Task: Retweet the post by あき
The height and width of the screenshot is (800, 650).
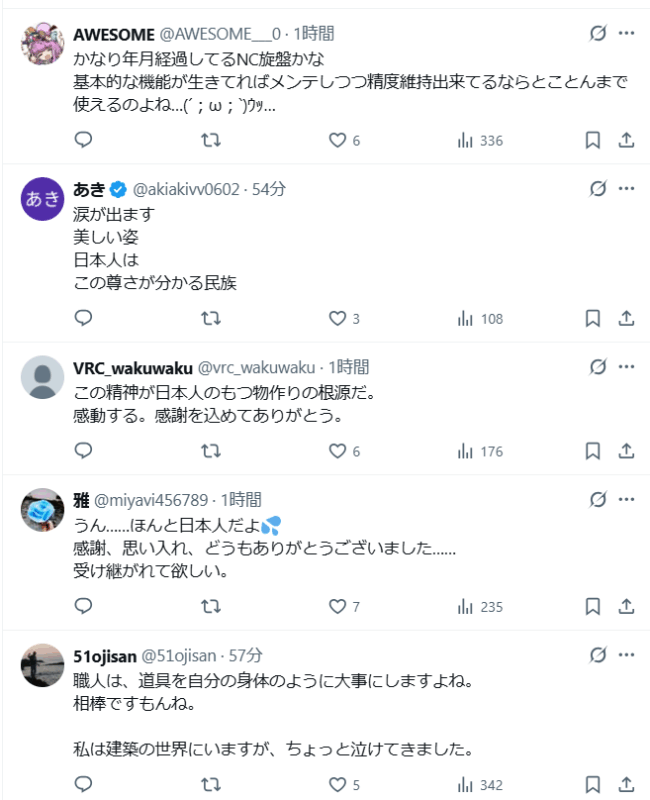Action: (x=211, y=319)
